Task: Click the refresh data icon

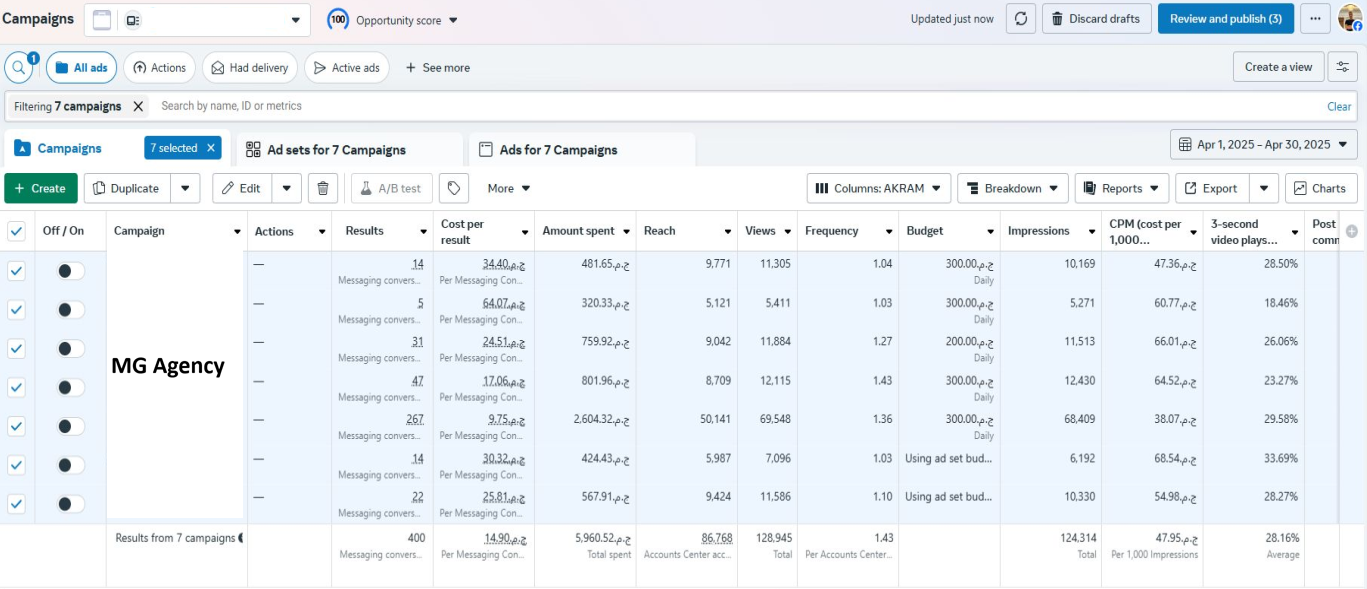Action: click(x=1020, y=19)
